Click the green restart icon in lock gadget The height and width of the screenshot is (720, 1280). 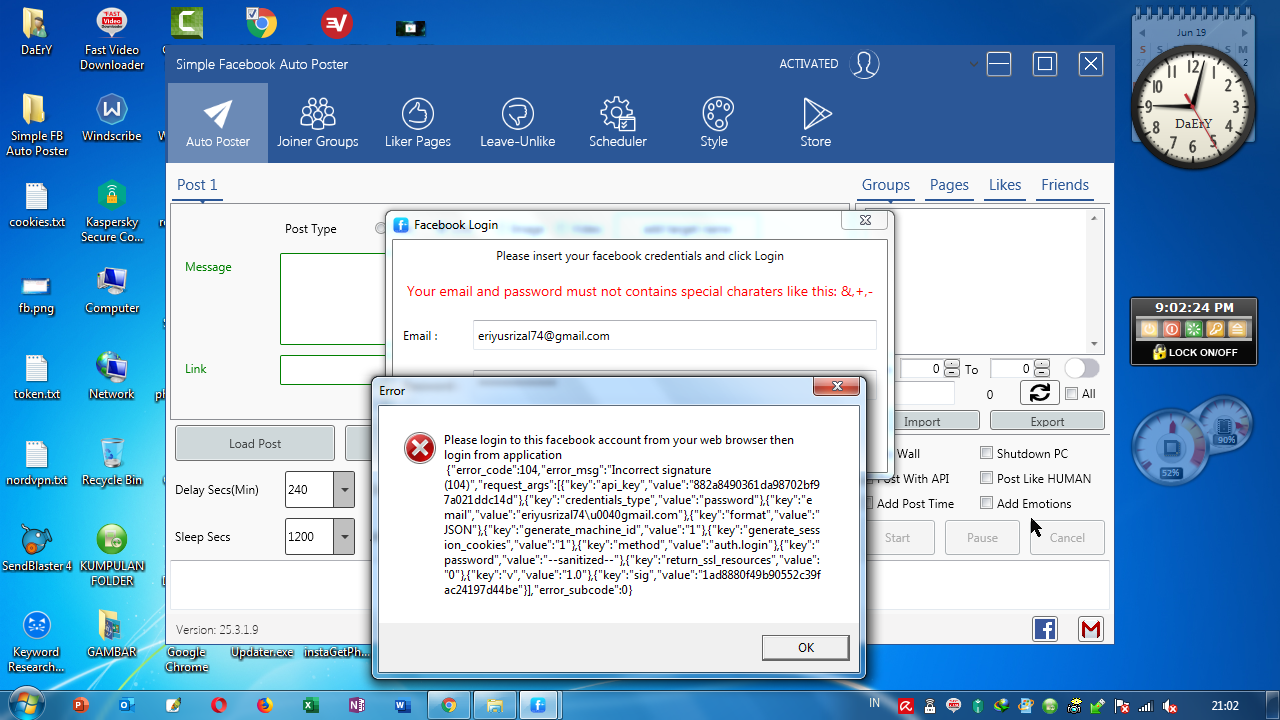tap(1193, 328)
